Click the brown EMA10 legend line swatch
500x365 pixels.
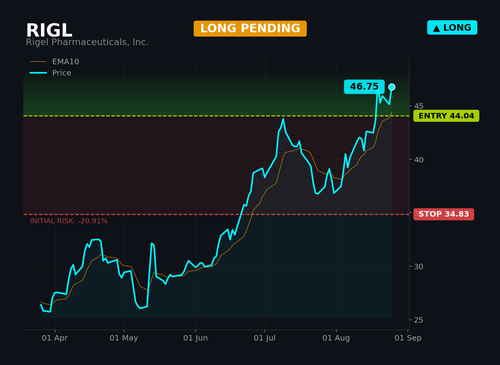pyautogui.click(x=38, y=62)
